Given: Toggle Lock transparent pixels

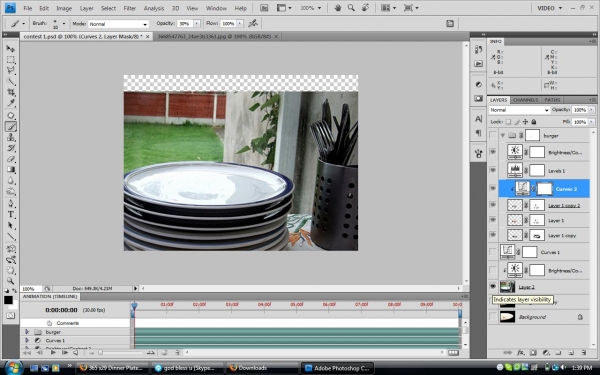Looking at the screenshot, I should coord(508,122).
